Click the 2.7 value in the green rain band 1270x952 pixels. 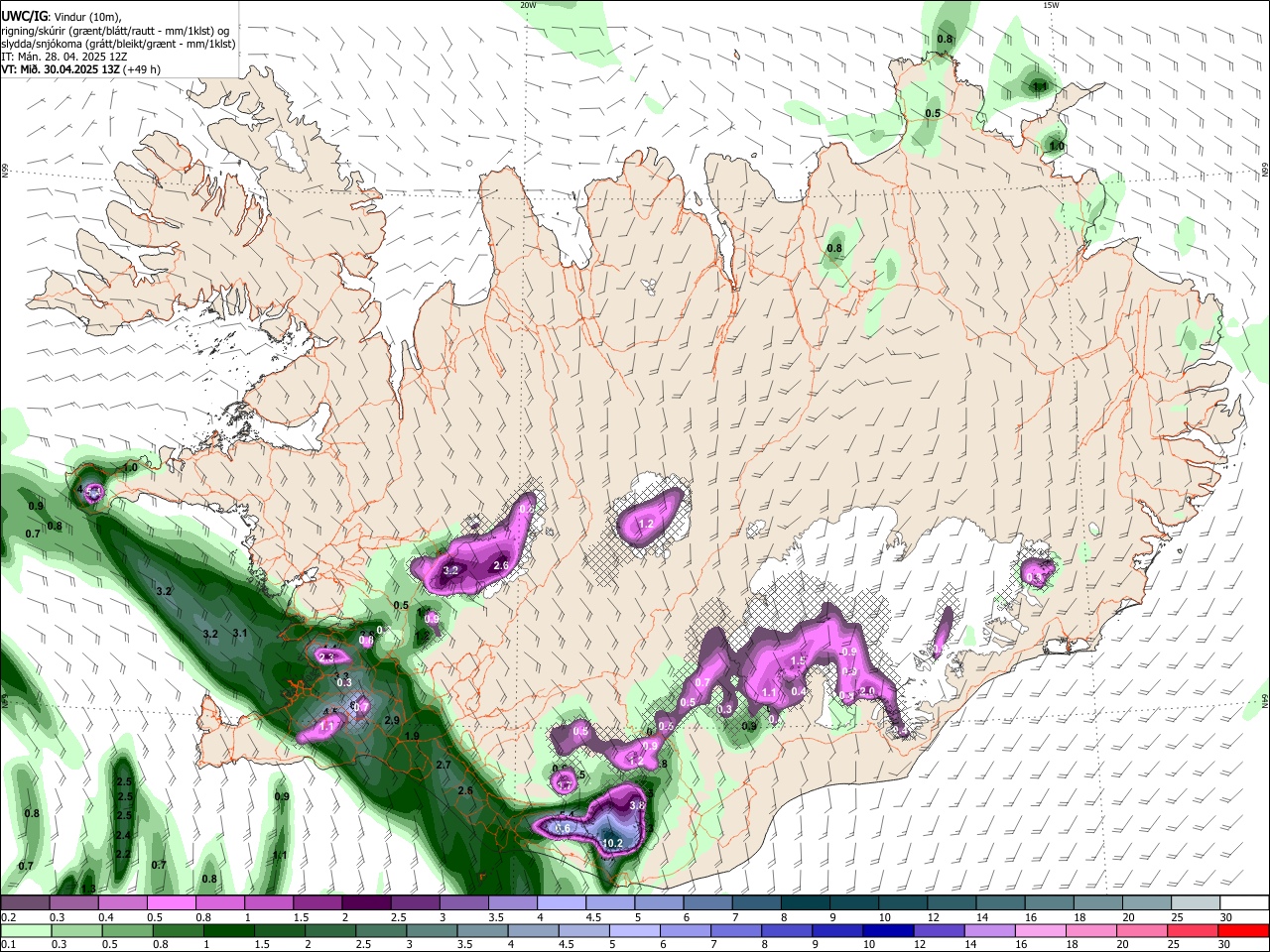(x=444, y=765)
